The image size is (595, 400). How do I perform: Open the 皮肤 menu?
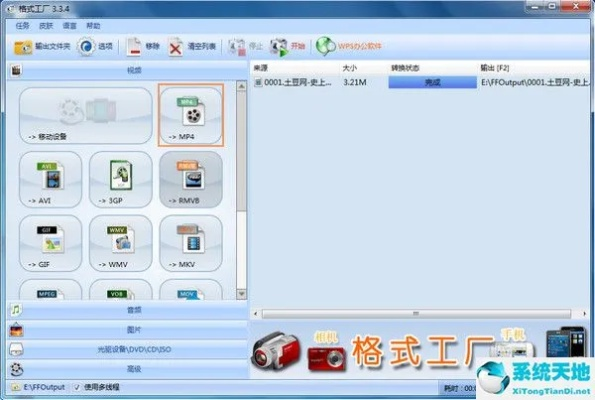[x=46, y=26]
